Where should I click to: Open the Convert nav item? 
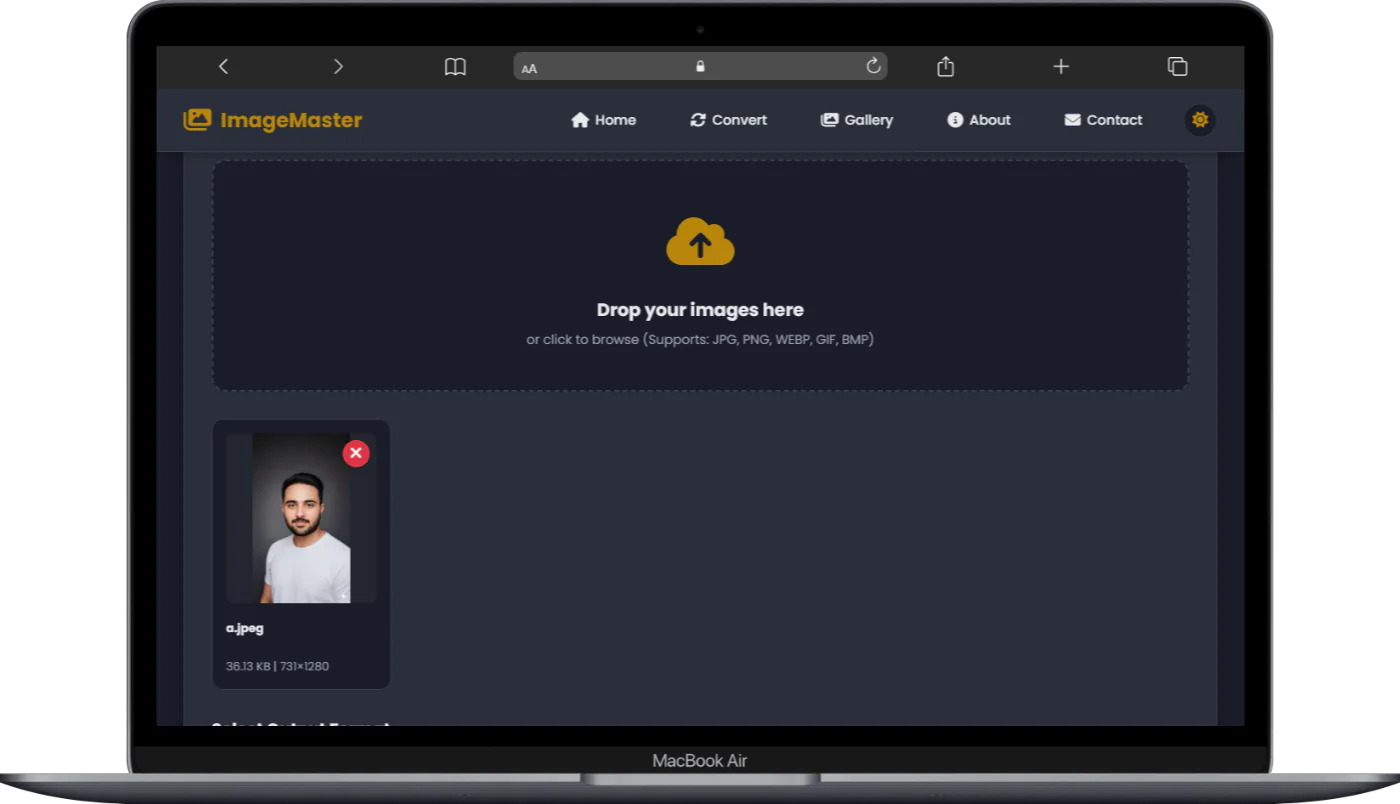coord(728,120)
